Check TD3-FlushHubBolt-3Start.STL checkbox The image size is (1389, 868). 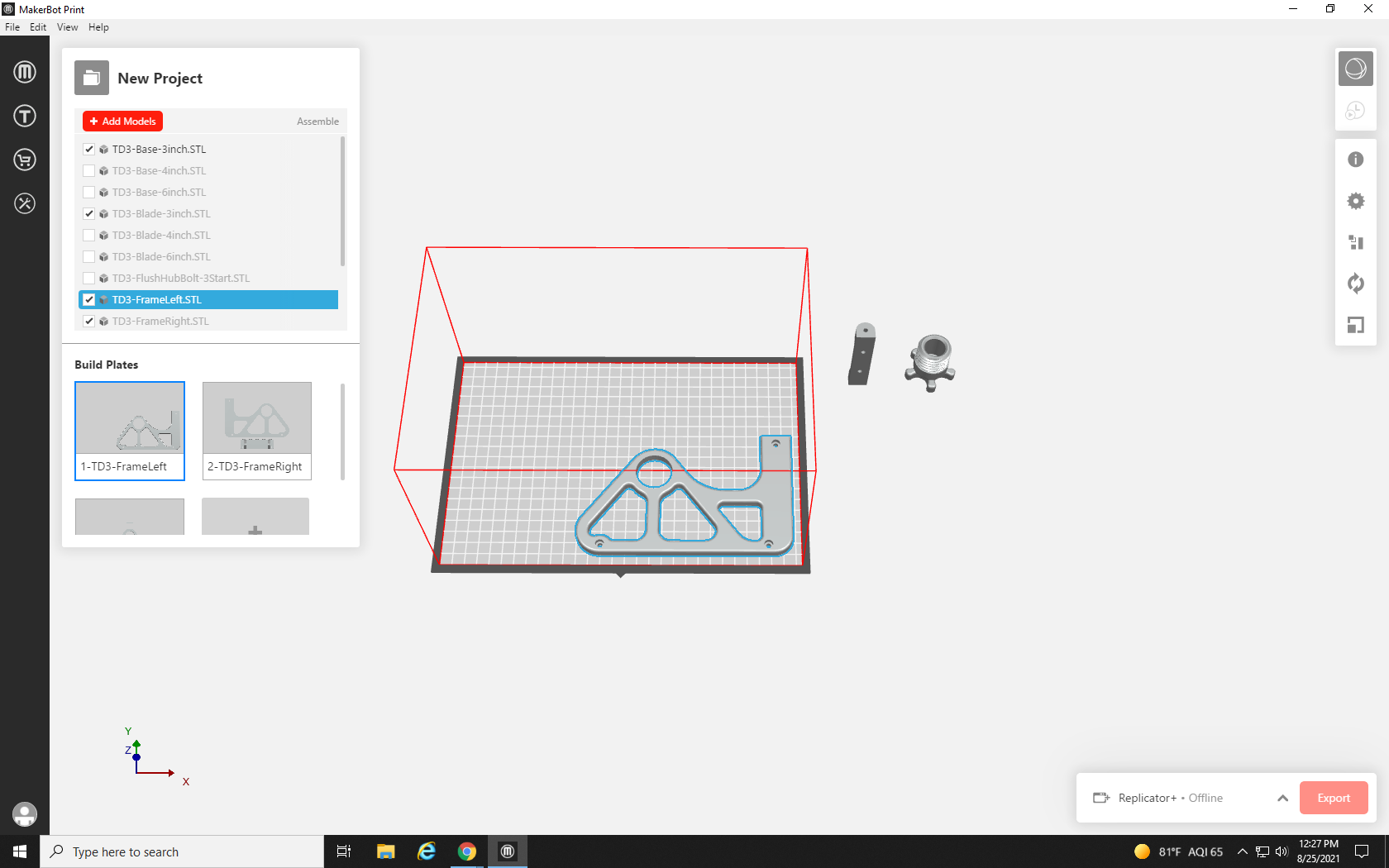tap(89, 279)
